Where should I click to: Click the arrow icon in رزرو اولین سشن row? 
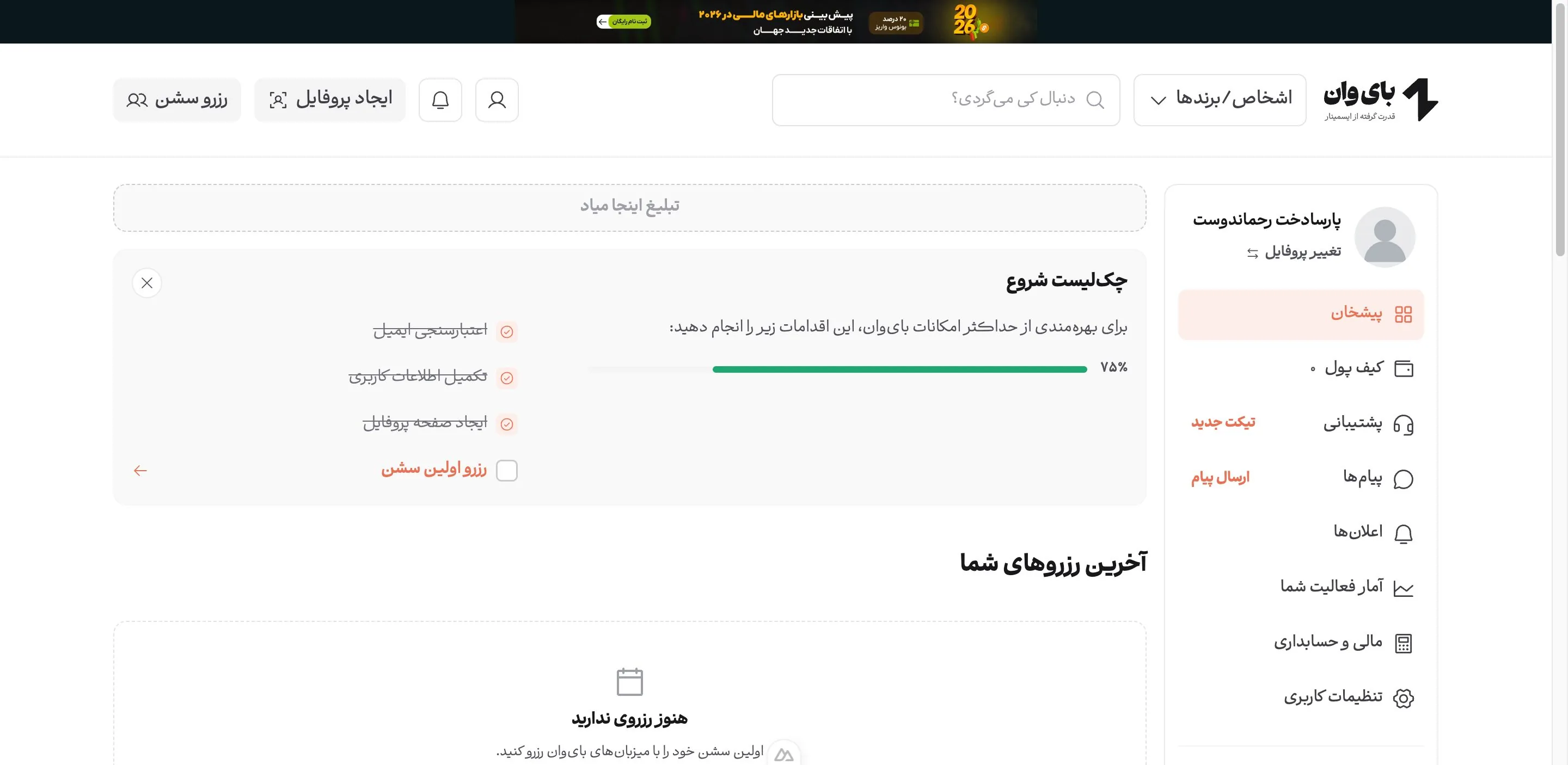point(140,471)
